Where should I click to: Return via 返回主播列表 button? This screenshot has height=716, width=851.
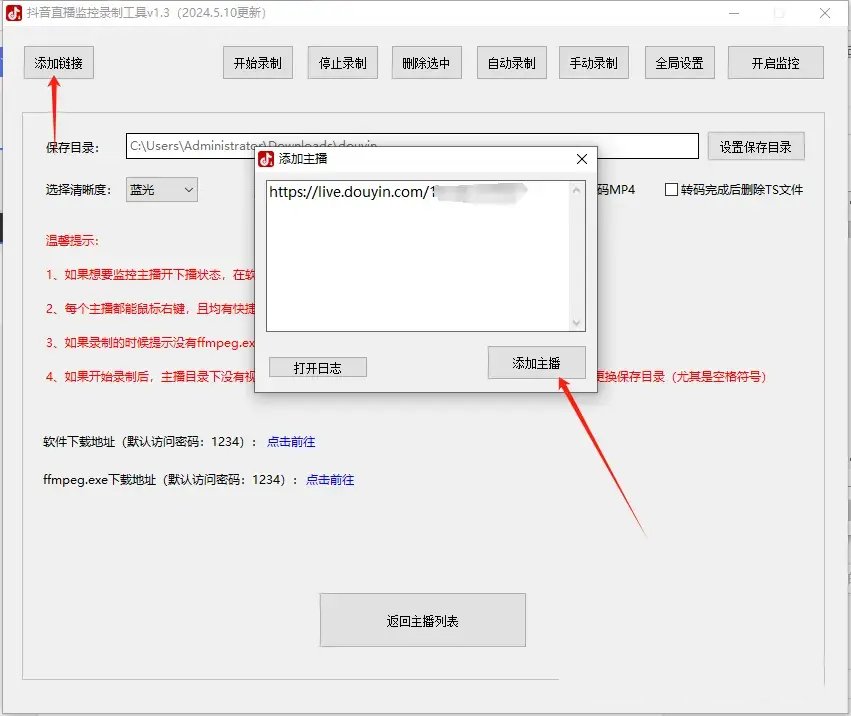423,620
